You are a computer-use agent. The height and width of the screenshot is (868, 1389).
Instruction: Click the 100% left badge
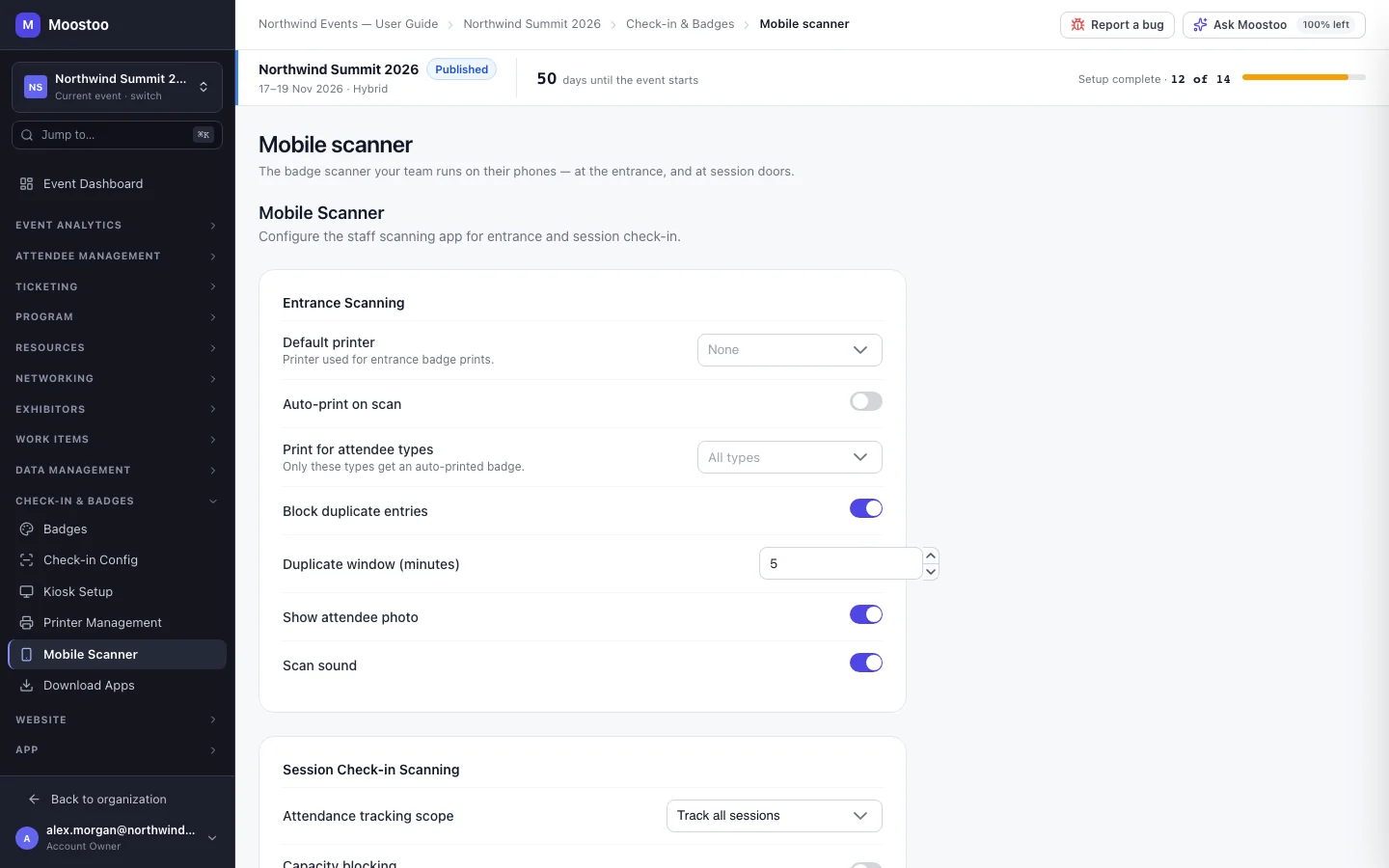pos(1326,25)
